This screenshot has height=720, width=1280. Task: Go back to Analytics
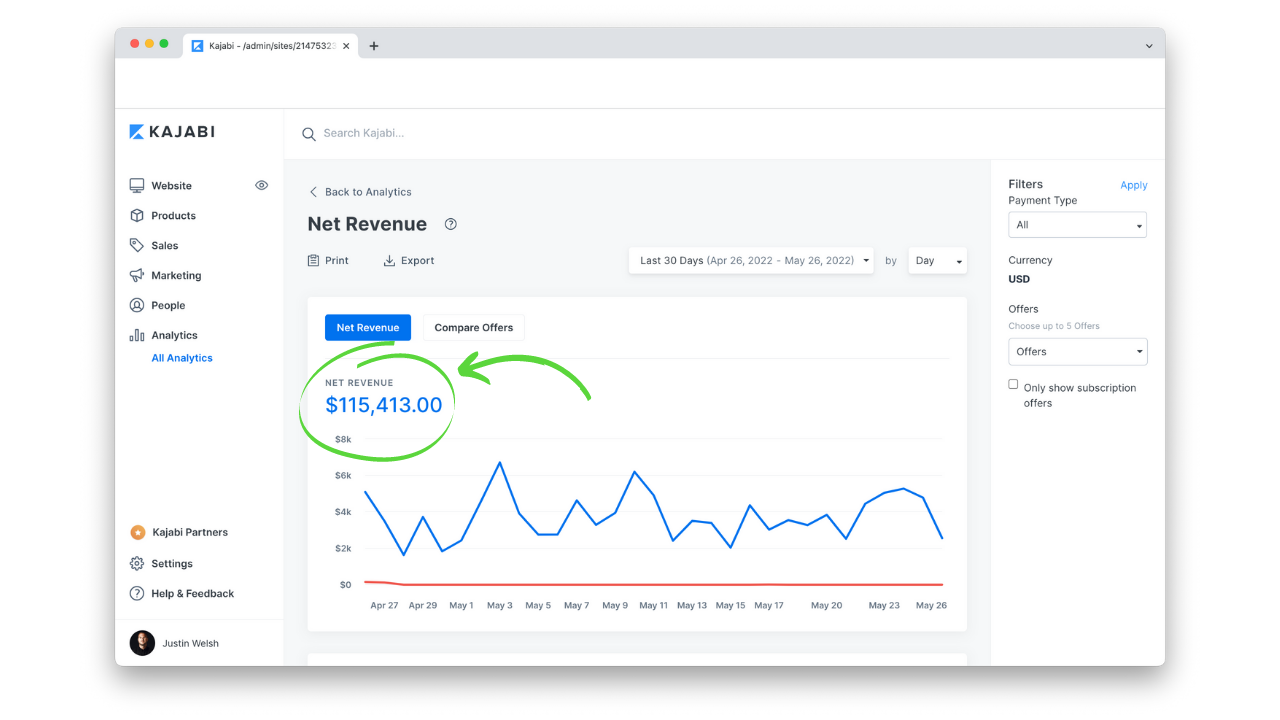click(360, 192)
